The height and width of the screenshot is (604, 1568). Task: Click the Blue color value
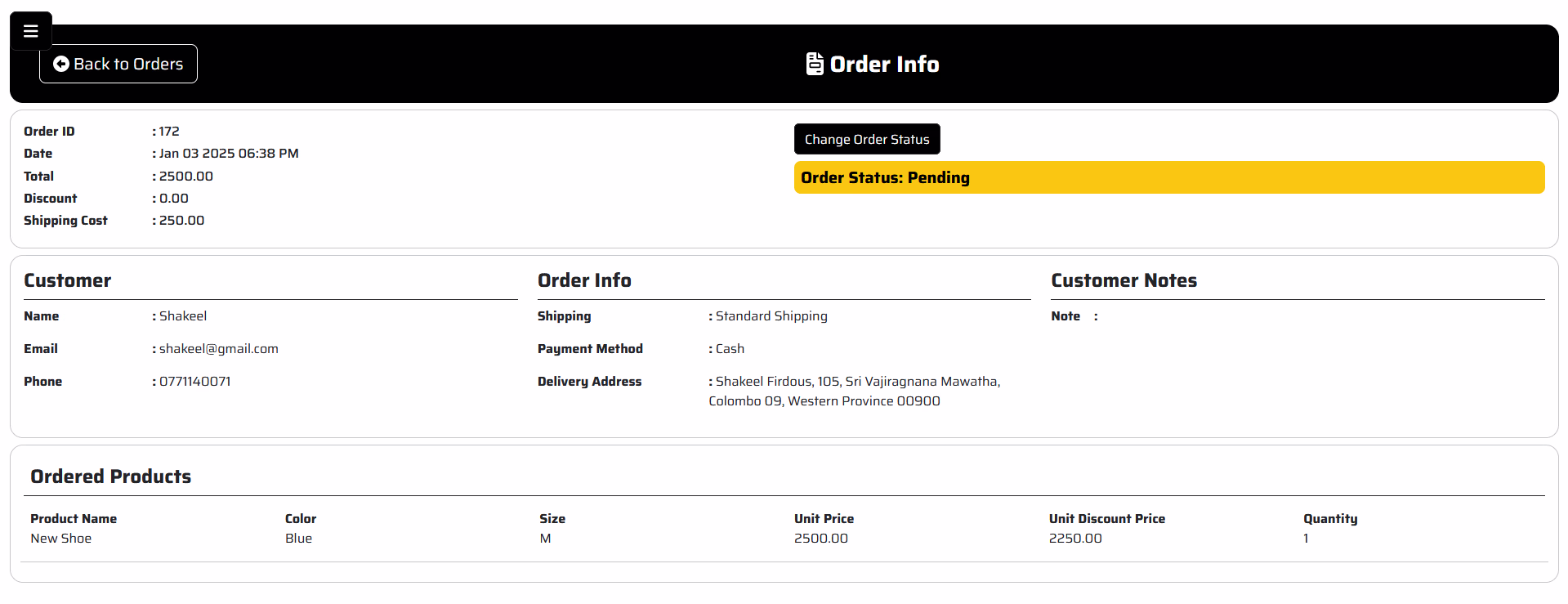click(x=298, y=539)
